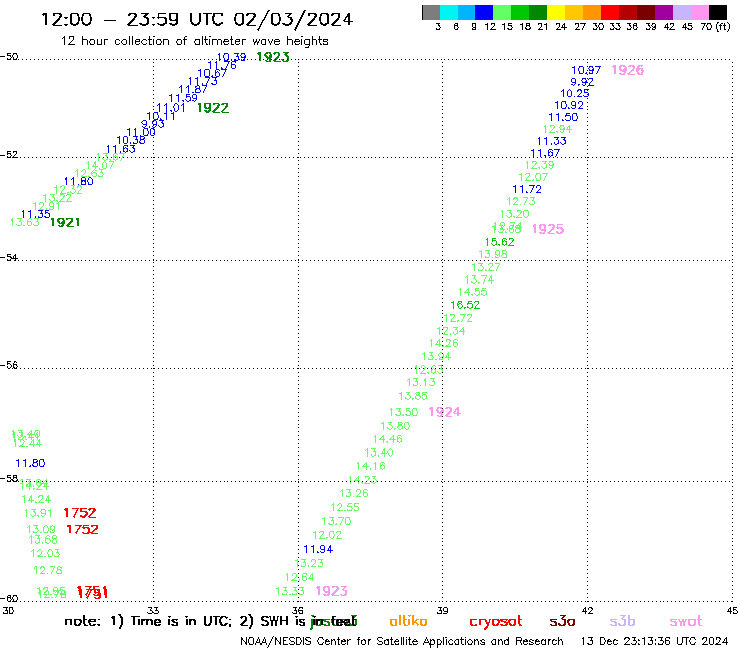Image resolution: width=740 pixels, height=650 pixels.
Task: Click the black swatch in the color scale
Action: (718, 12)
